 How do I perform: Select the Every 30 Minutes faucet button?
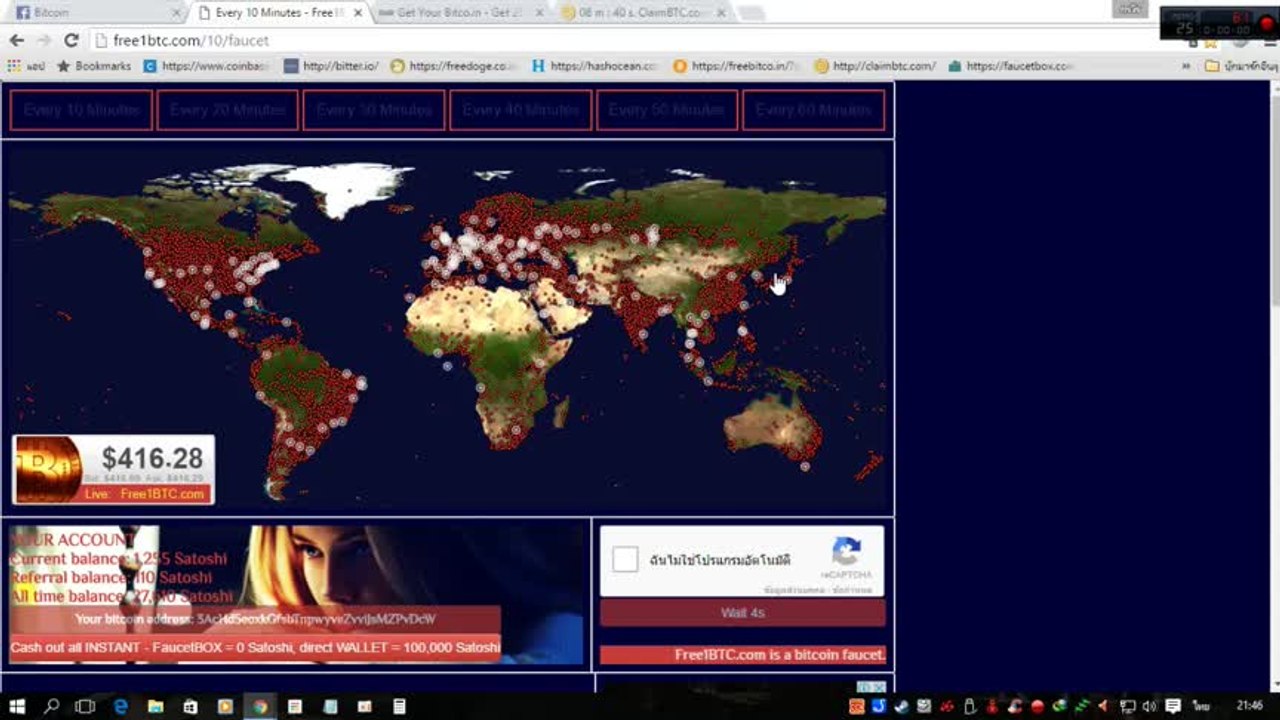374,110
